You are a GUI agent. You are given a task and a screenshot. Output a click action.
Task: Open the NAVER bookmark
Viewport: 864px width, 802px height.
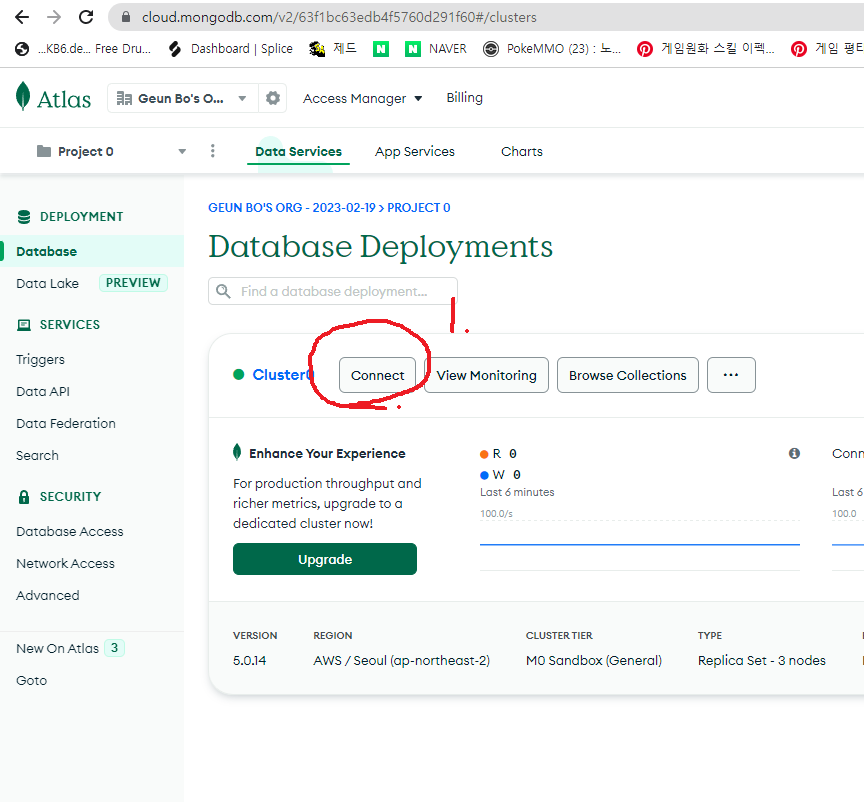(436, 49)
